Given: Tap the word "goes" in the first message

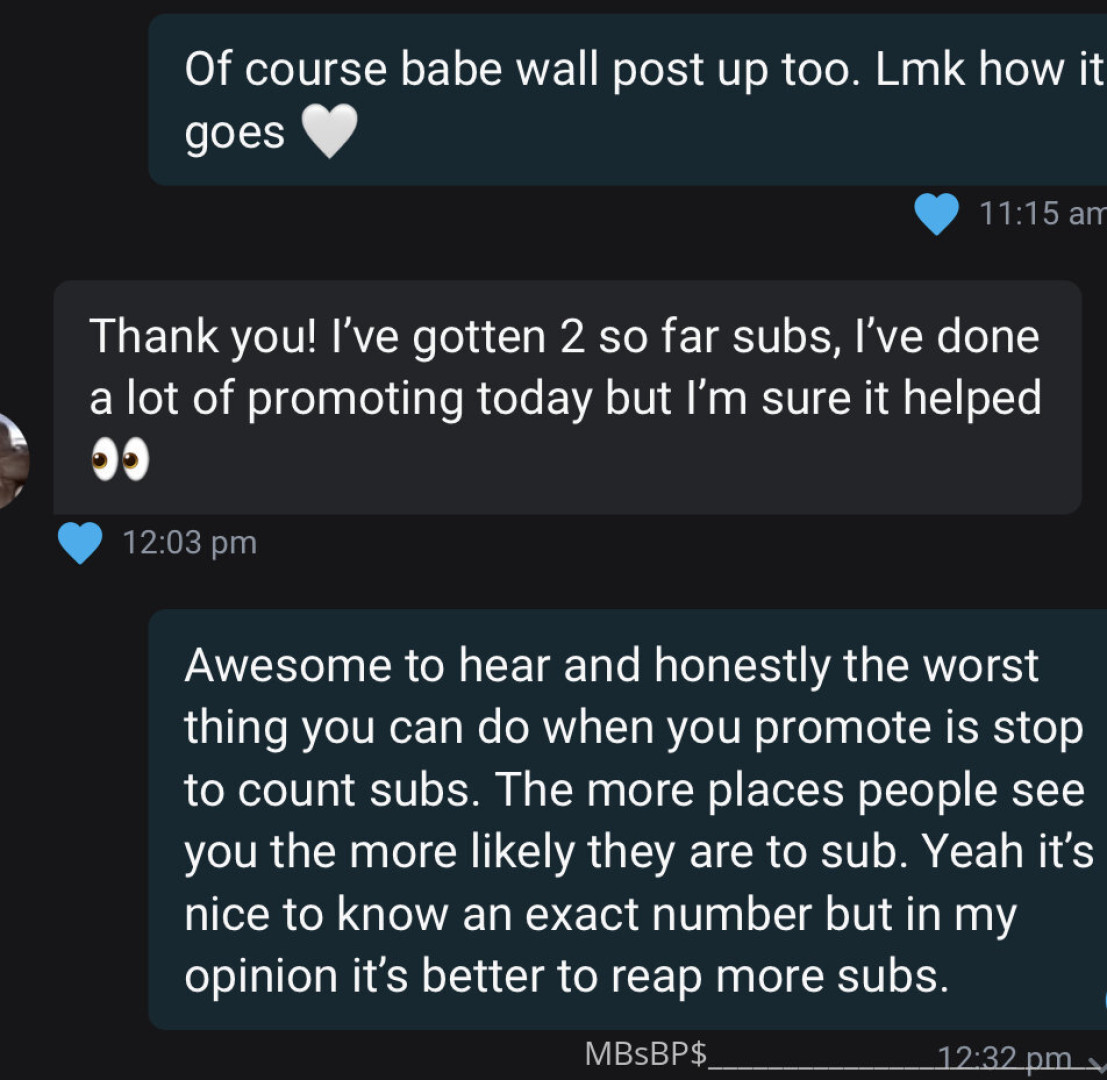Looking at the screenshot, I should tap(234, 133).
